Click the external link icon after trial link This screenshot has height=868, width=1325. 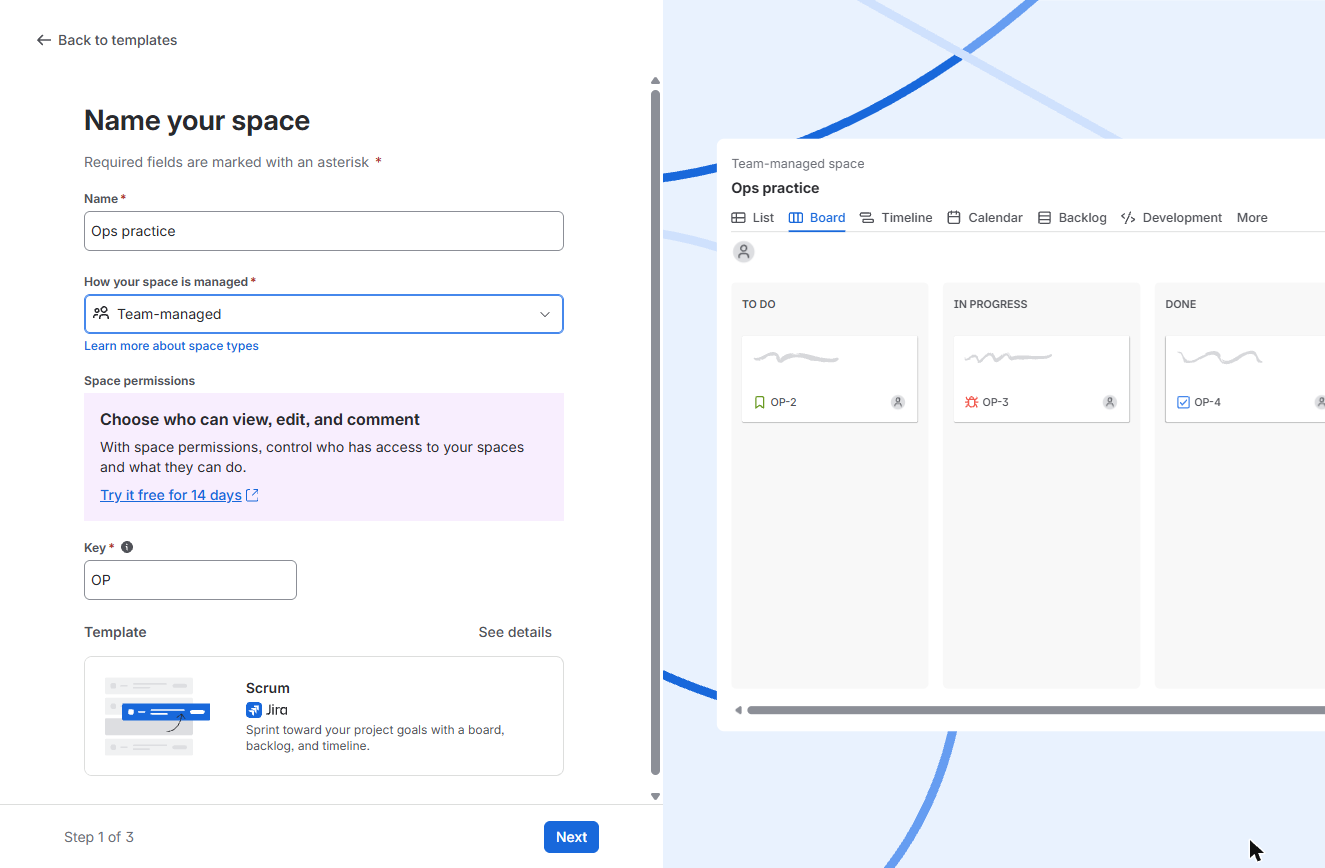252,495
